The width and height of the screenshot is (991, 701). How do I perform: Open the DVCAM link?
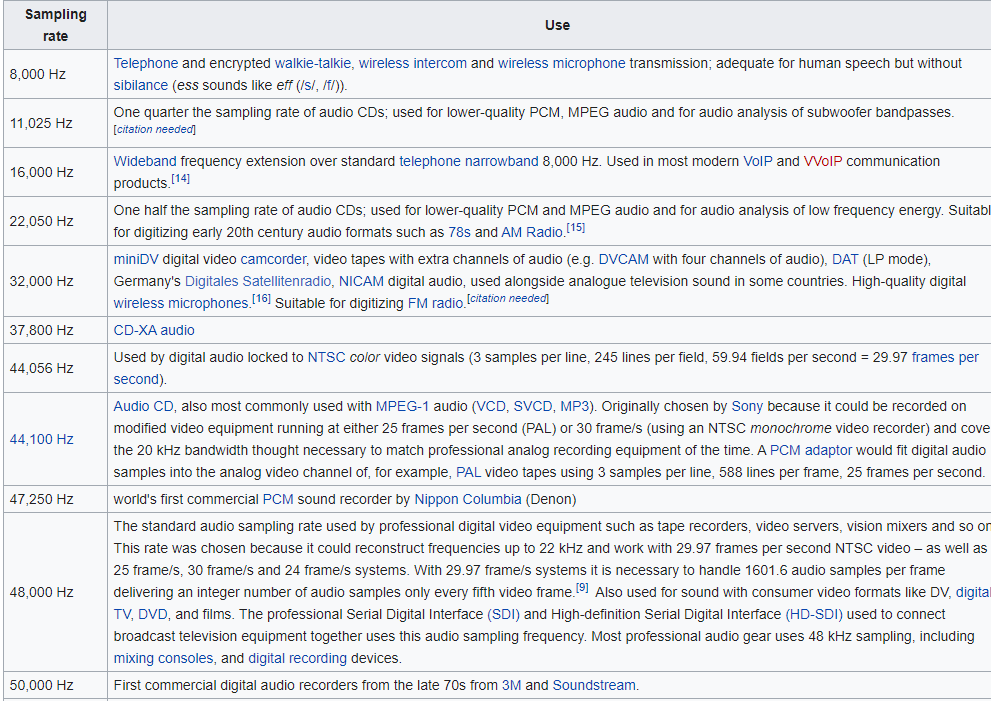click(x=623, y=259)
